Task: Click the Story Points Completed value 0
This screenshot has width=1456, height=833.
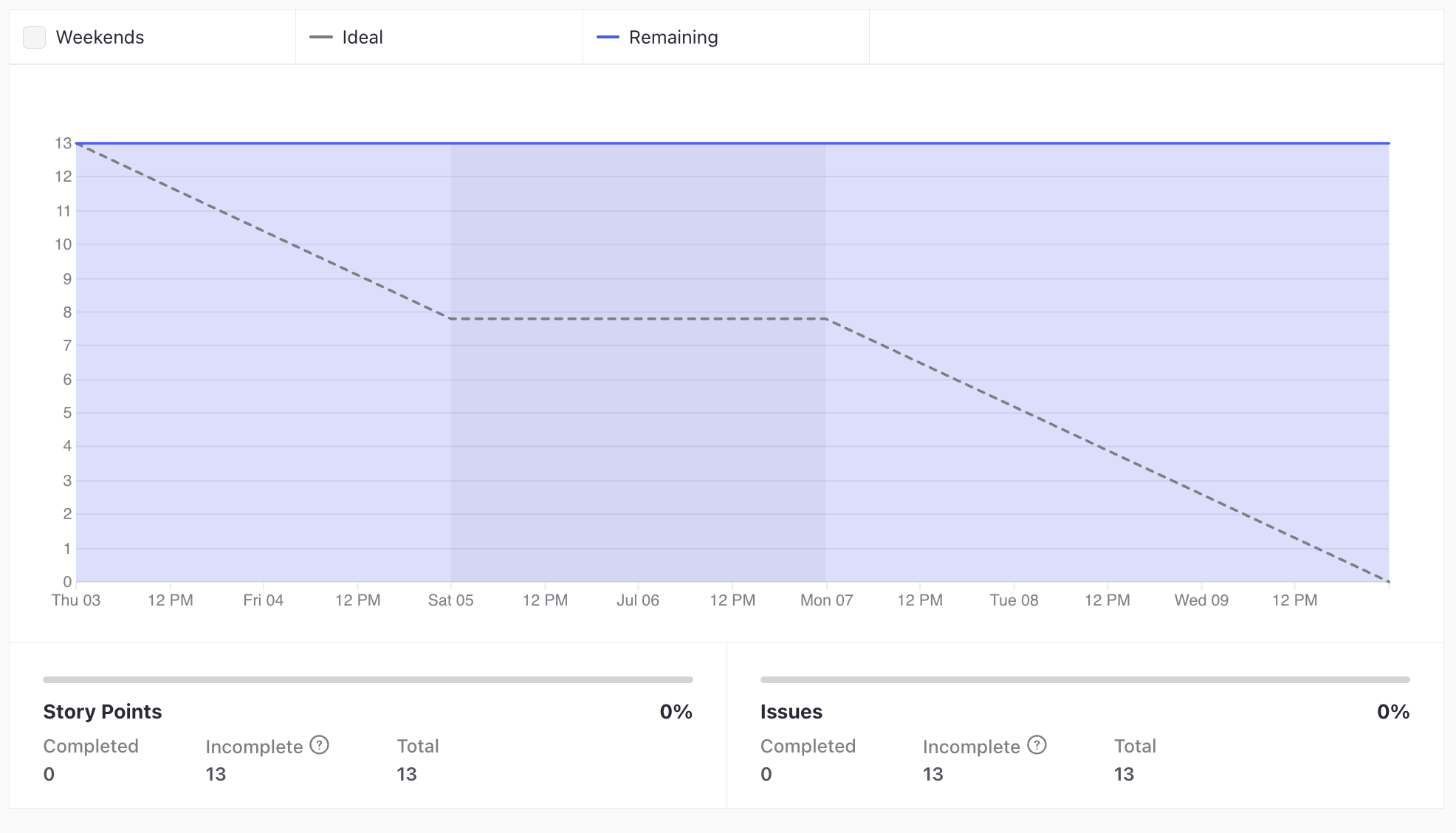Action: coord(49,774)
